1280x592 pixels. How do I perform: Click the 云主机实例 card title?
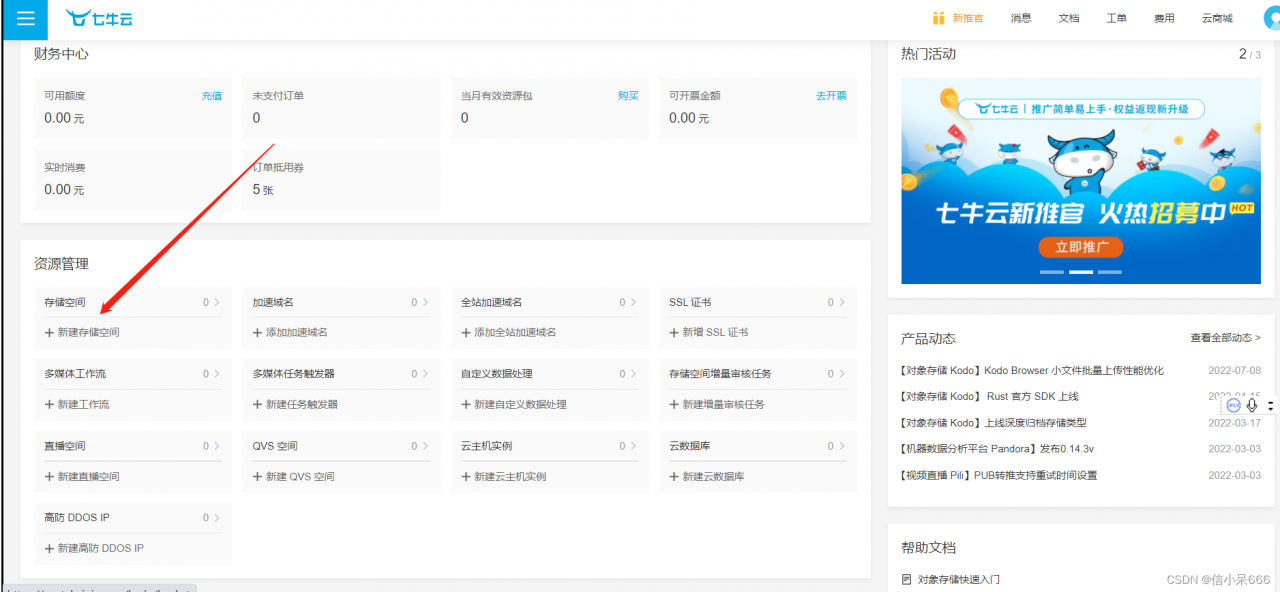(x=487, y=446)
